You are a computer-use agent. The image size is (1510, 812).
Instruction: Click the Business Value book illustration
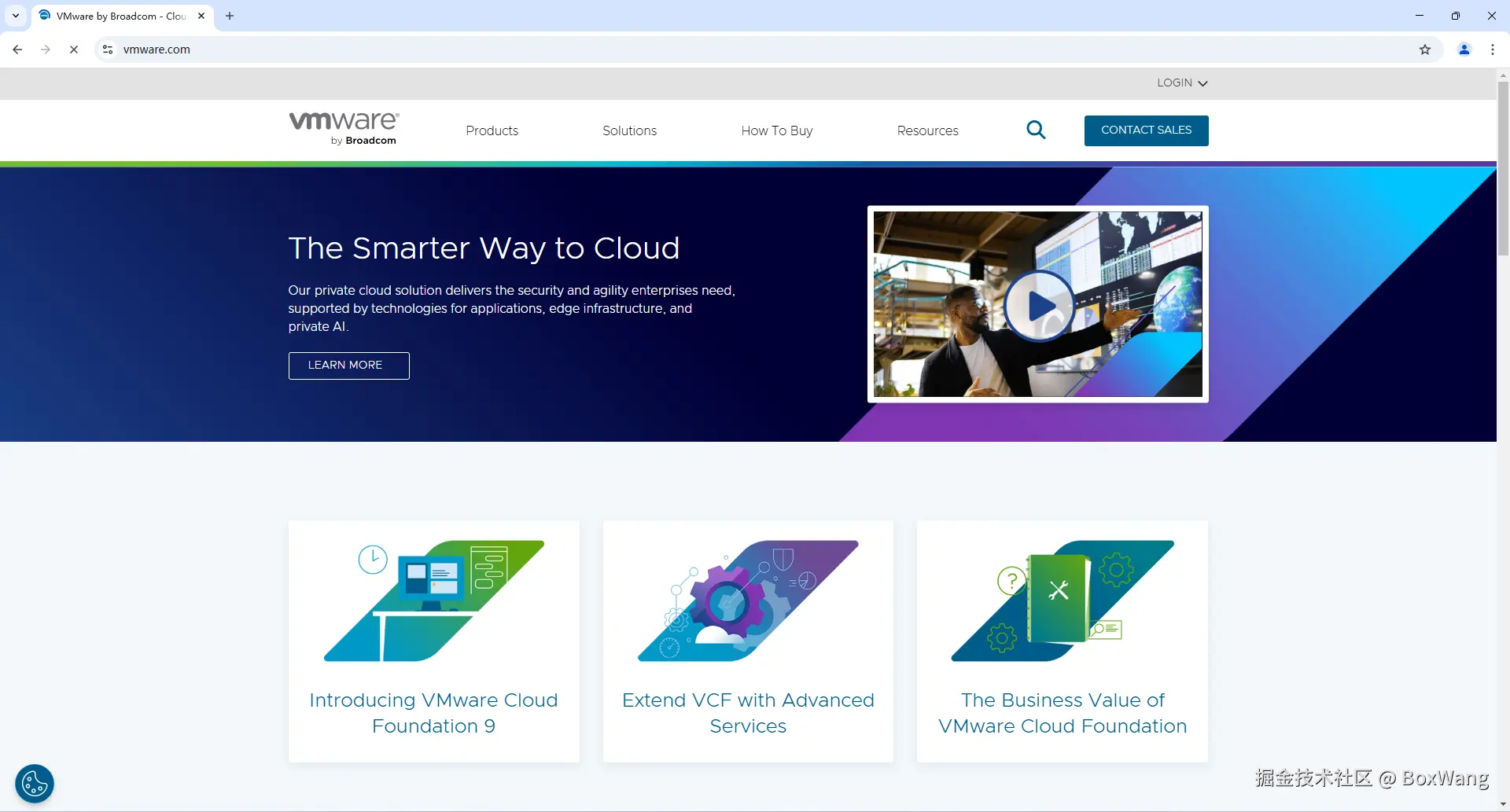(1063, 601)
